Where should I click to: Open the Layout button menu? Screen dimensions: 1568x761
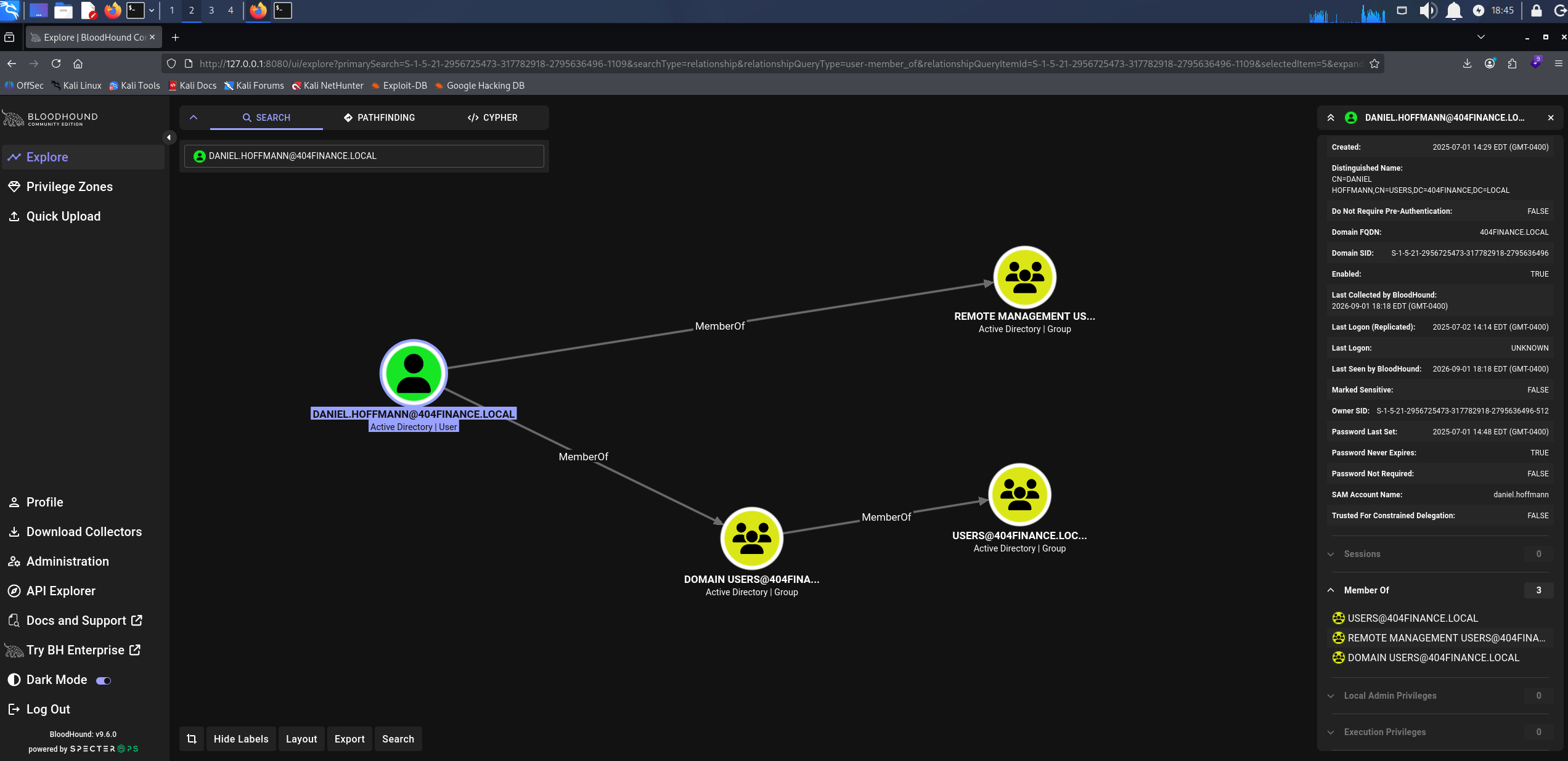301,739
